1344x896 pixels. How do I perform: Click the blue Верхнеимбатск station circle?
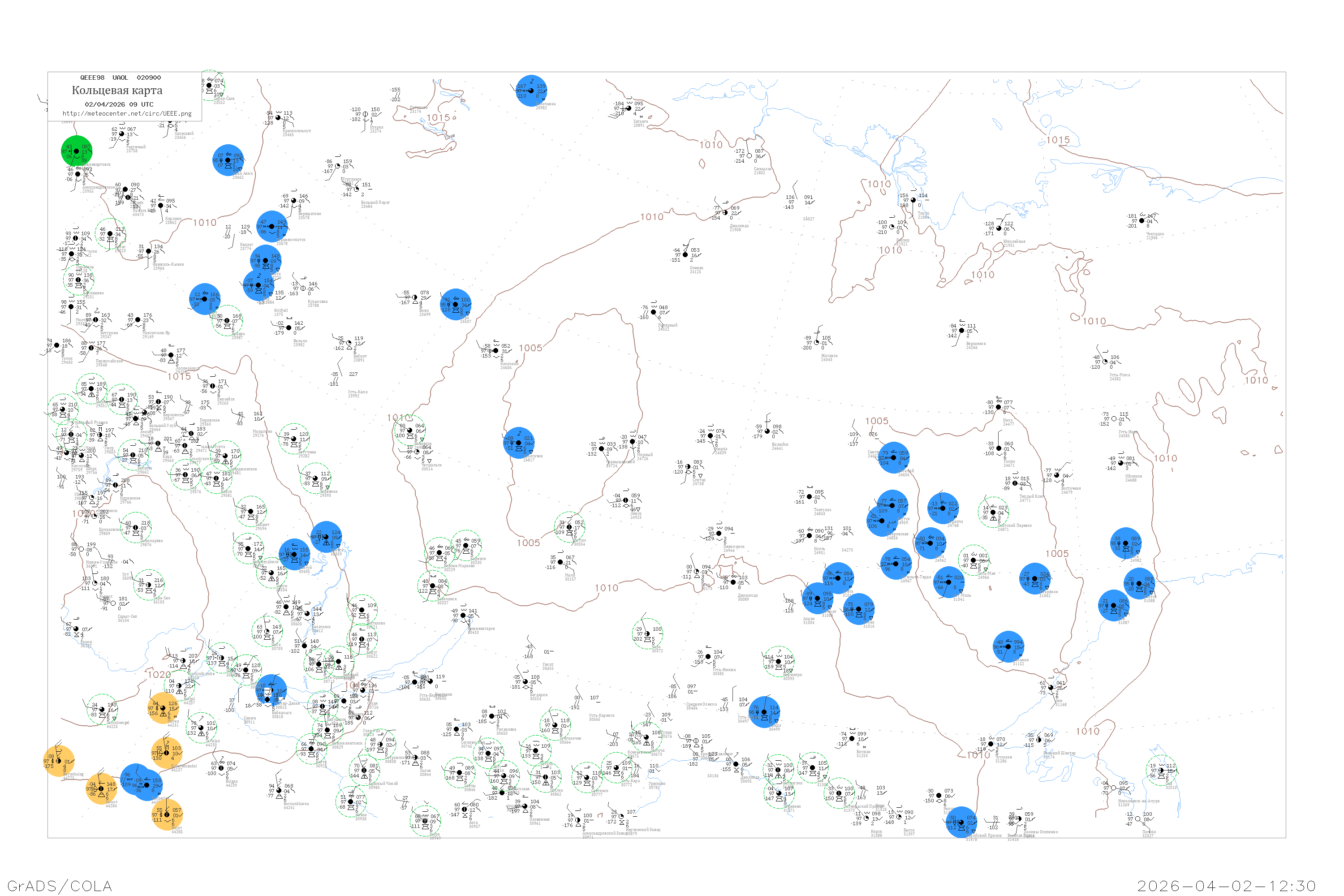(271, 227)
